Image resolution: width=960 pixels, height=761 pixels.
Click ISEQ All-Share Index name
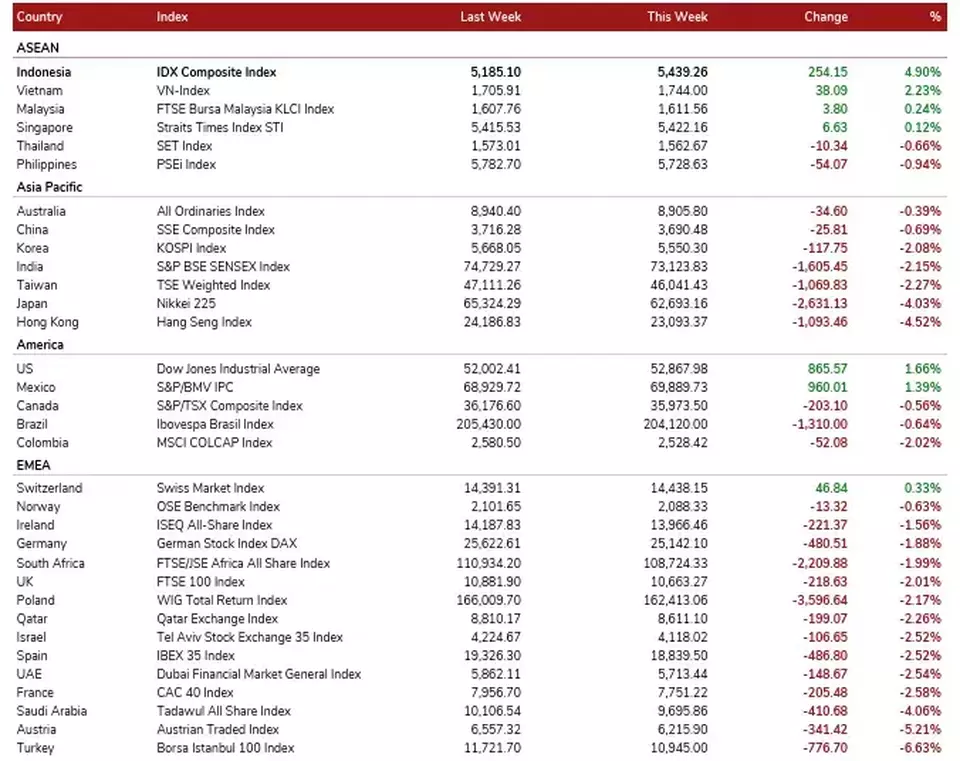(x=214, y=525)
